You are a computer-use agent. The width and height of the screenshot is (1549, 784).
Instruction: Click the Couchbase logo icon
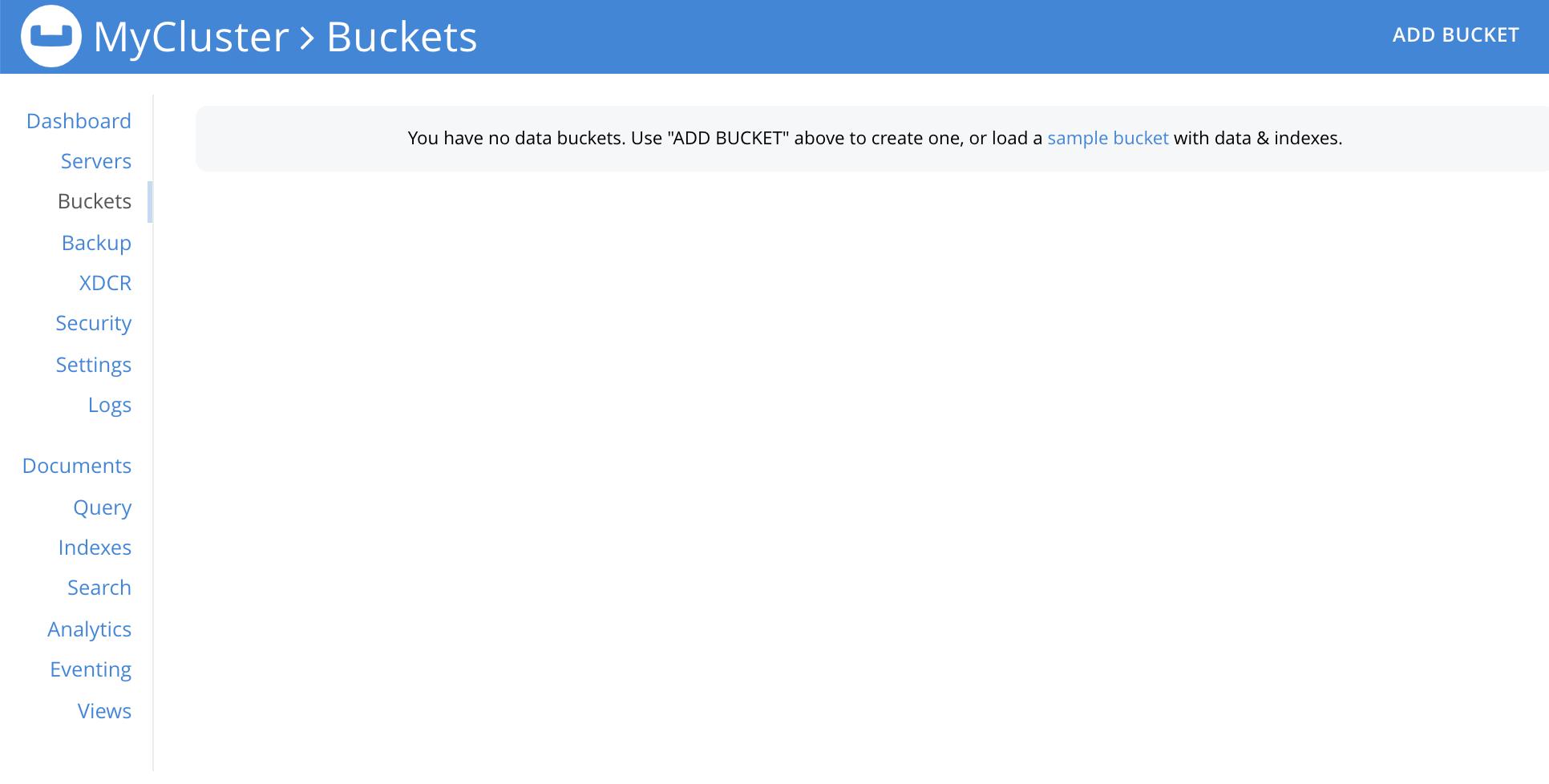point(51,35)
